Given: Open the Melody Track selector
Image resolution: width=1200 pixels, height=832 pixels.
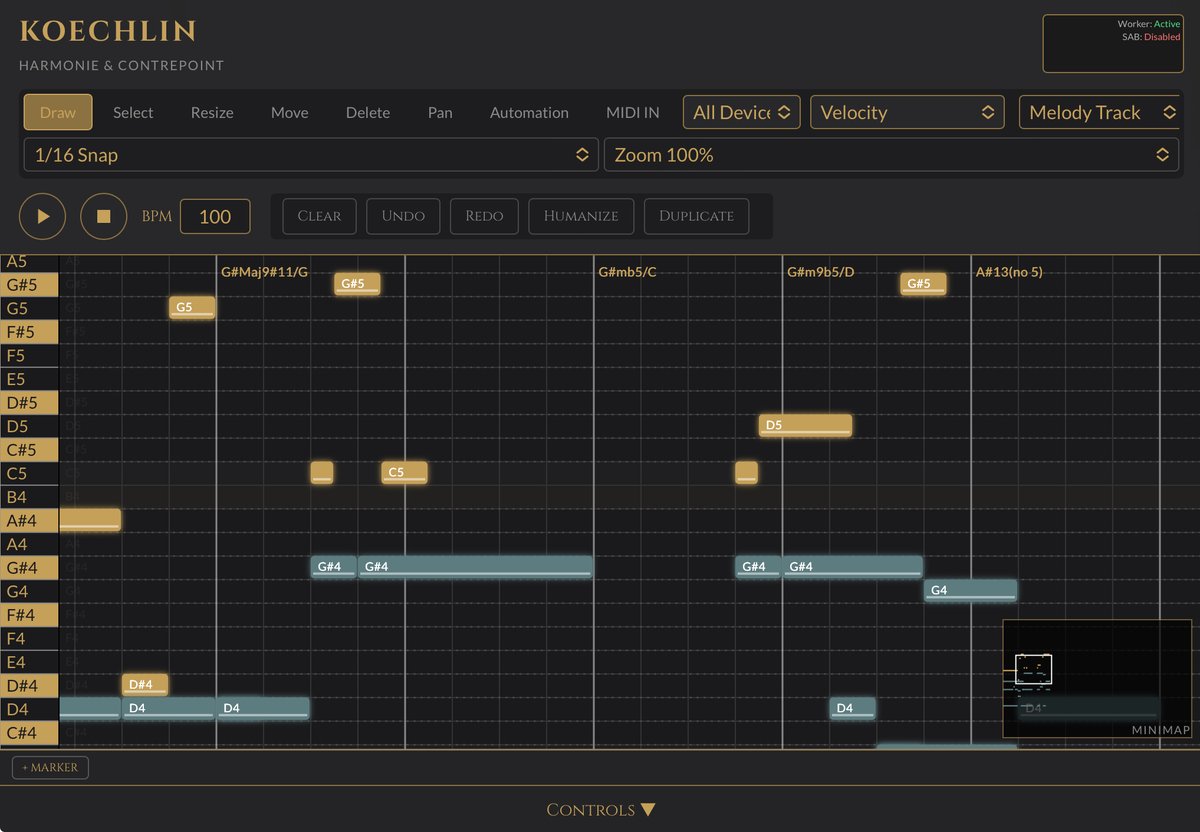Looking at the screenshot, I should 1099,112.
